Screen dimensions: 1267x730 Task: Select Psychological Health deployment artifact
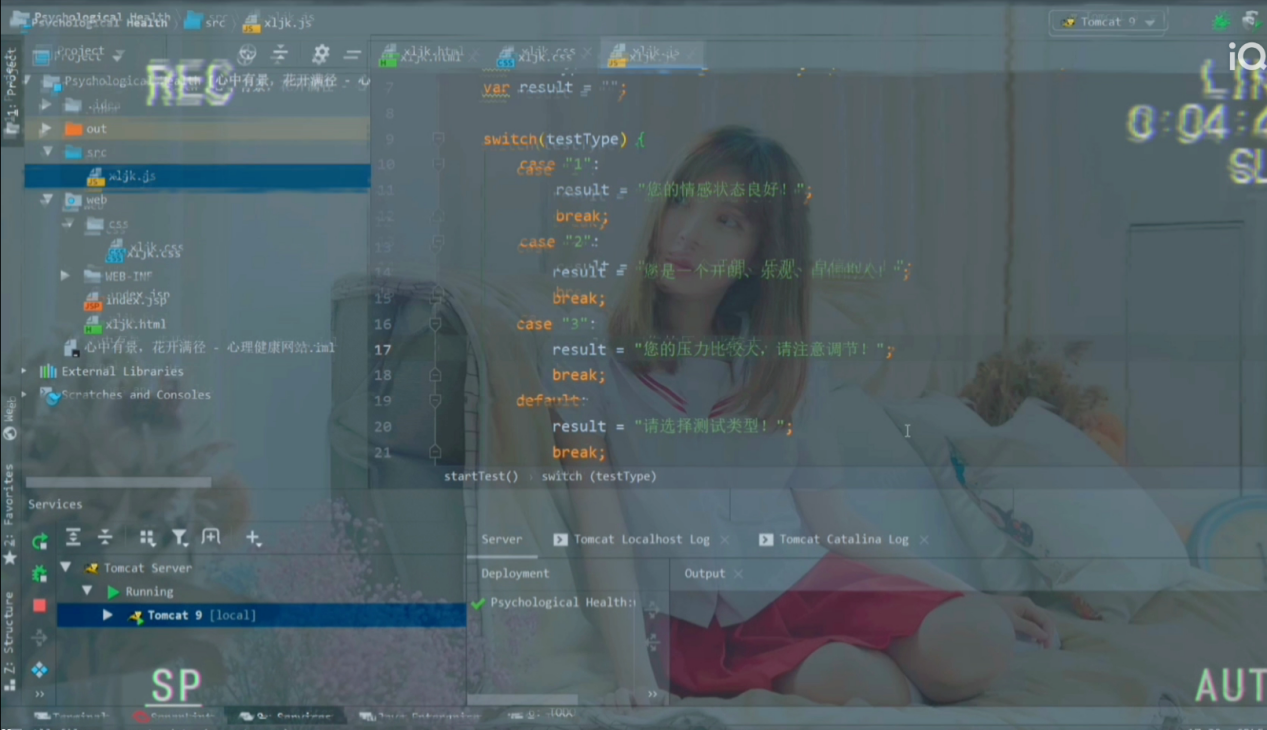click(x=560, y=602)
